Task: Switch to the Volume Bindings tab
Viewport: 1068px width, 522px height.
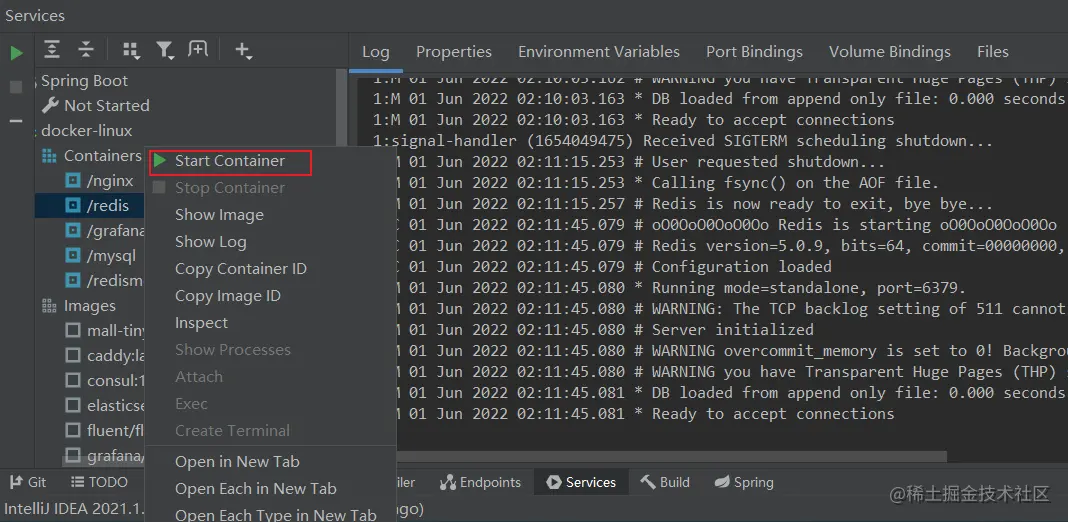Action: click(890, 52)
